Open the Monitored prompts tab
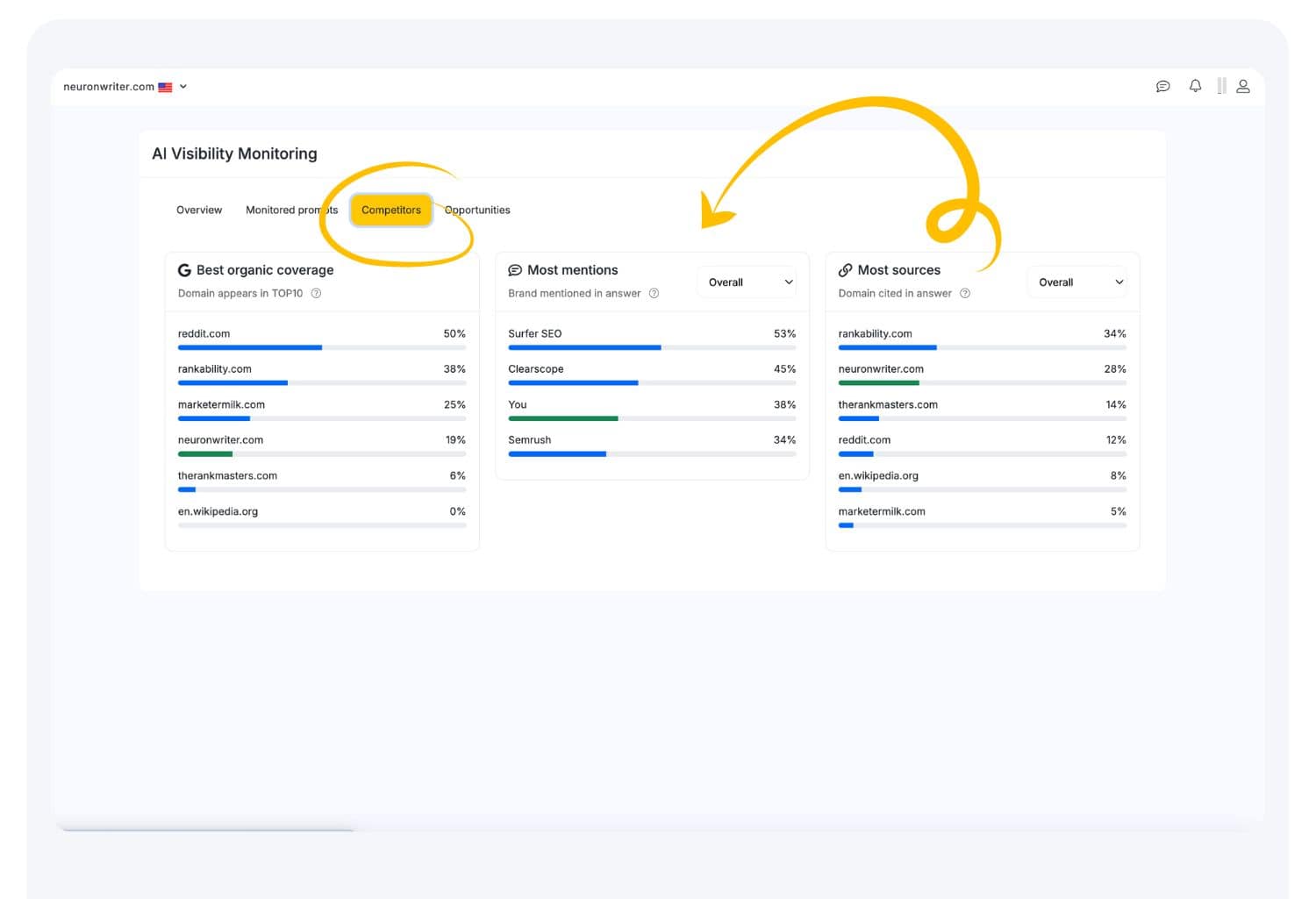 coord(291,210)
